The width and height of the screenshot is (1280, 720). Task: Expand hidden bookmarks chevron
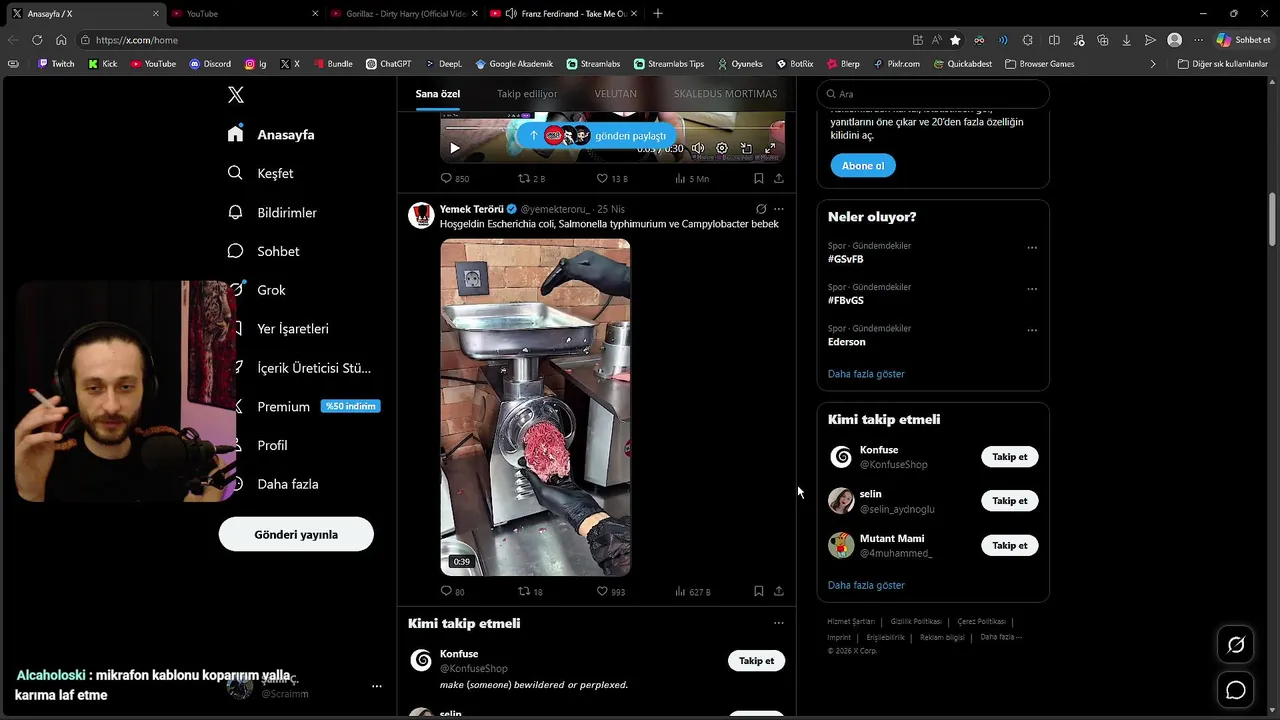(1153, 64)
